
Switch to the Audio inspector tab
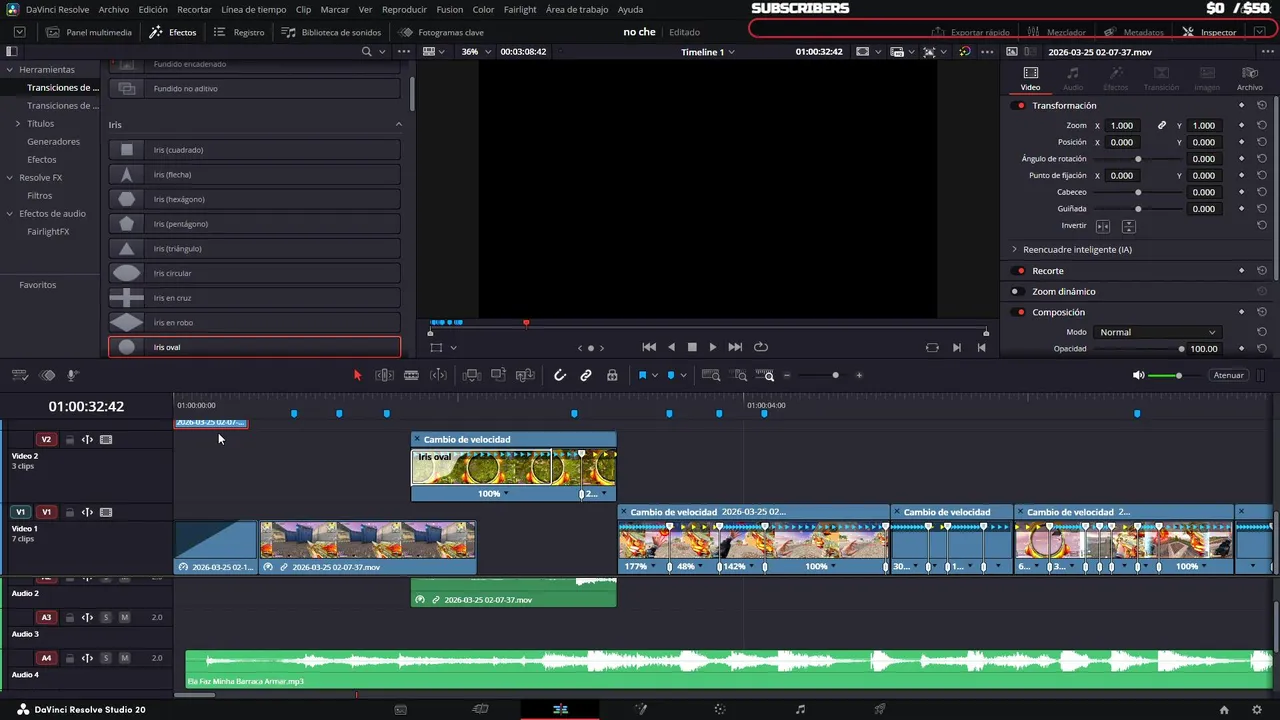click(x=1073, y=78)
